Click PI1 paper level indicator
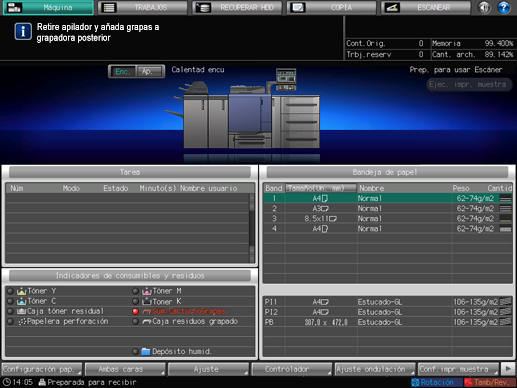This screenshot has width=517, height=388. [505, 302]
